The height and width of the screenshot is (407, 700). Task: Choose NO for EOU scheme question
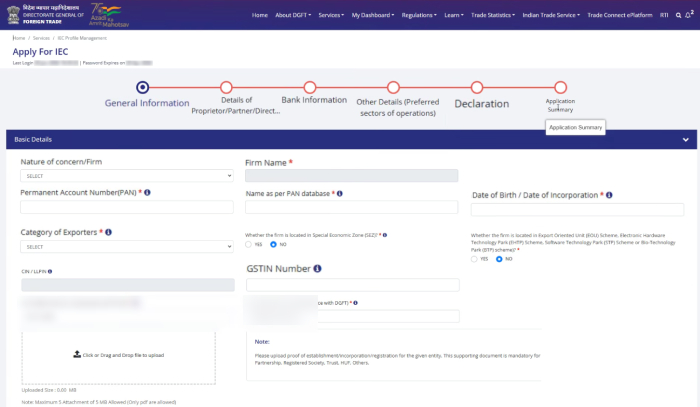(499, 259)
